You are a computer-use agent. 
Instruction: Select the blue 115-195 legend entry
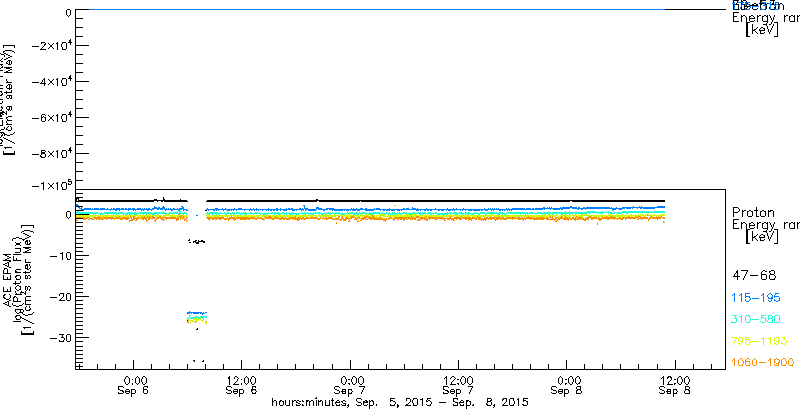click(756, 298)
